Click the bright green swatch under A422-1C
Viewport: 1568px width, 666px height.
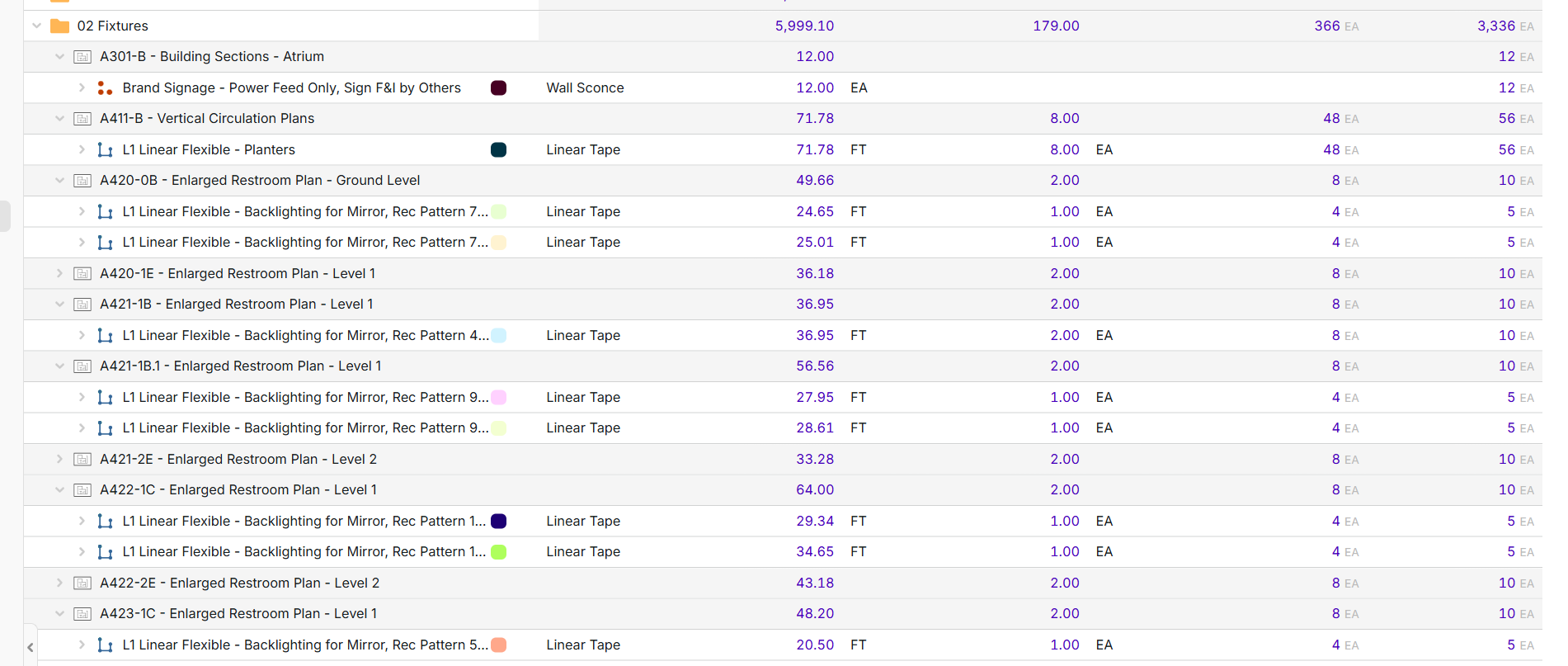498,552
